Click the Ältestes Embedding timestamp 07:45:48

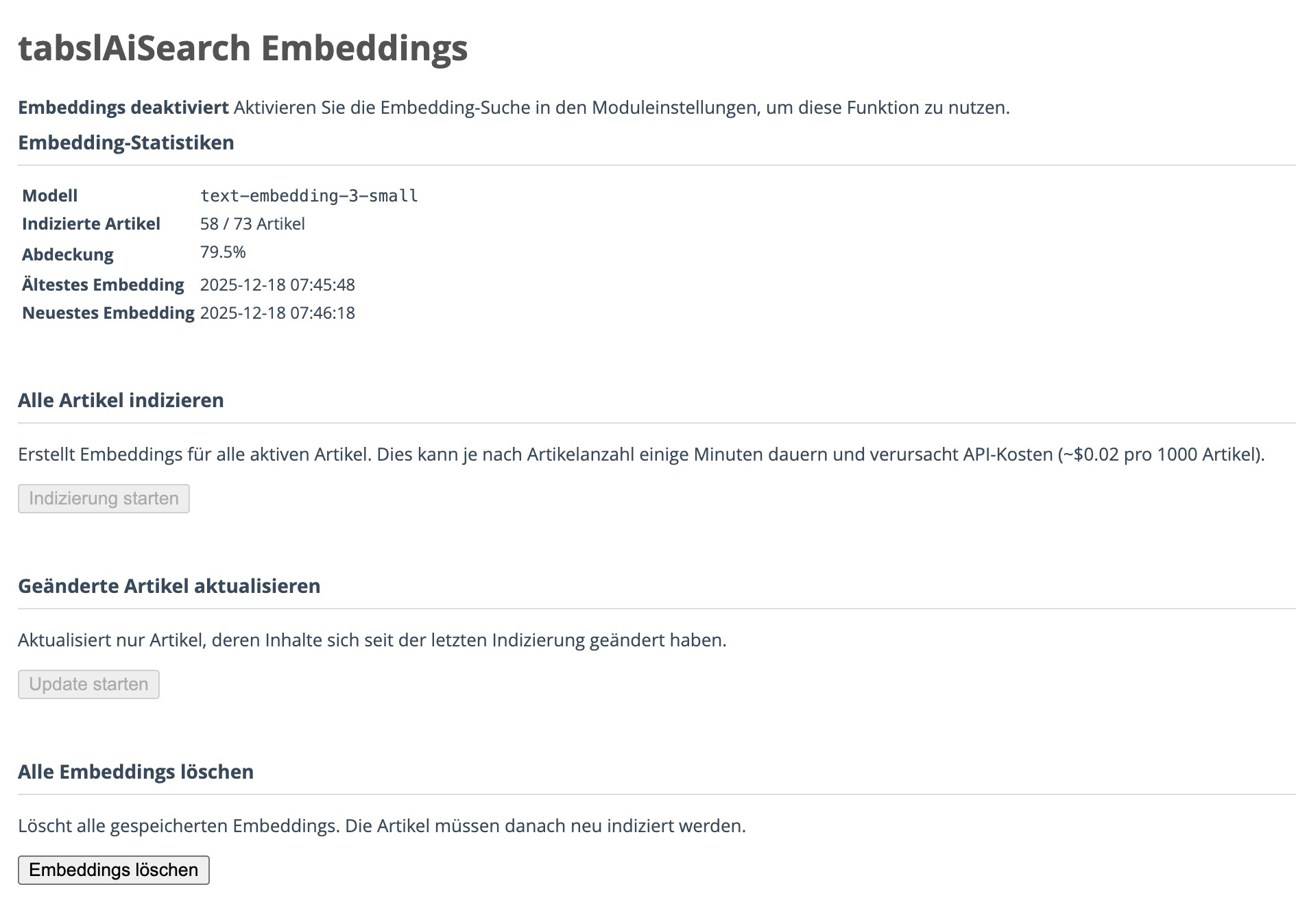click(277, 284)
